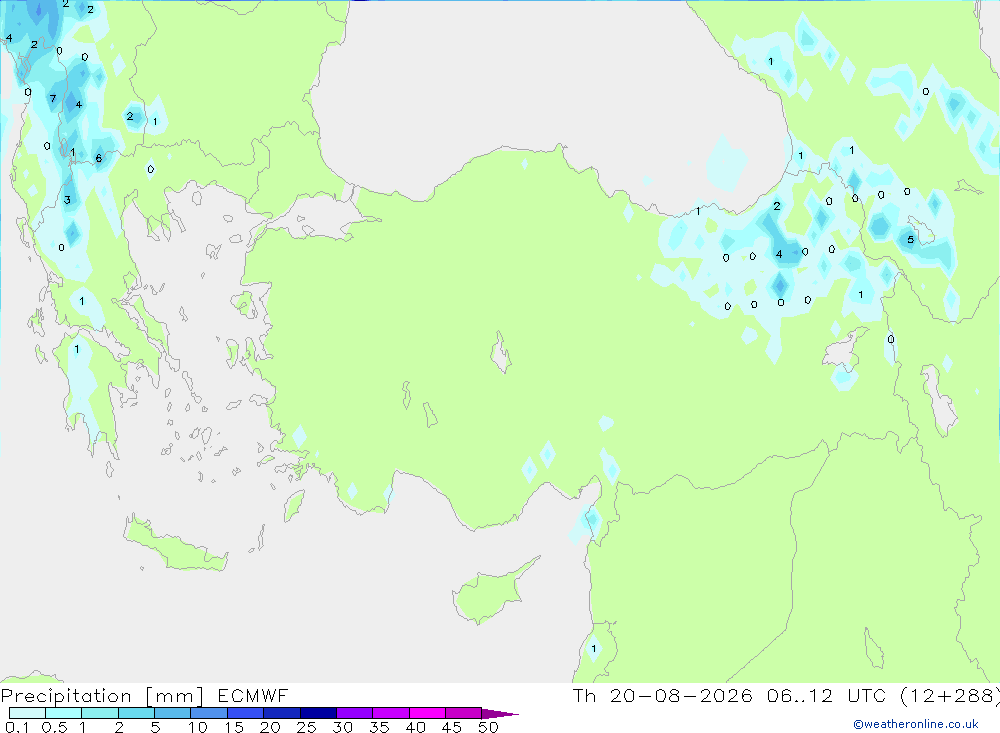Screen dimensions: 1000x733
Task: Click the '06..12 UTC' time text
Action: pos(827,695)
